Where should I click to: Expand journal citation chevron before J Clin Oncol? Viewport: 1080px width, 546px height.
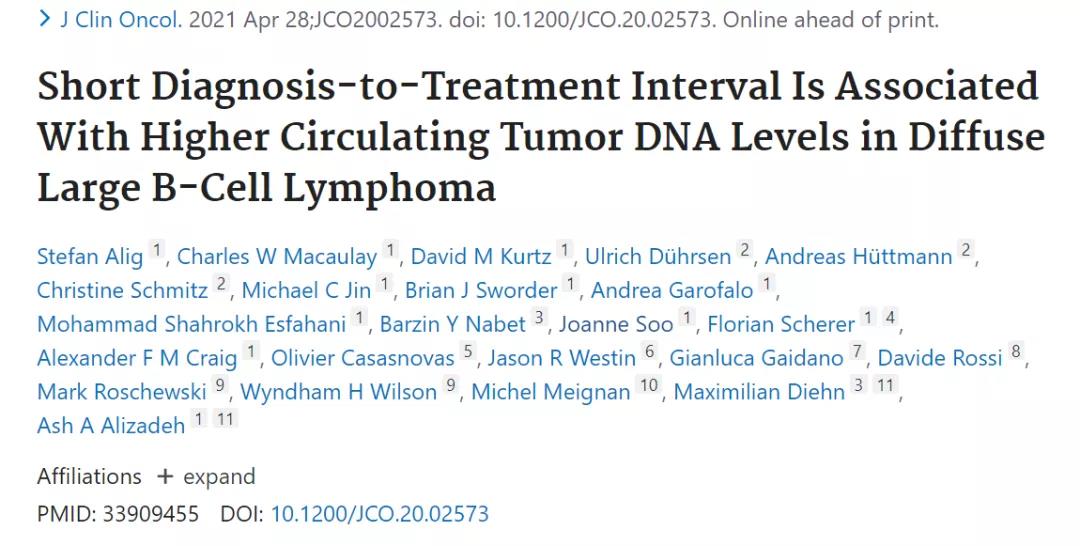44,19
